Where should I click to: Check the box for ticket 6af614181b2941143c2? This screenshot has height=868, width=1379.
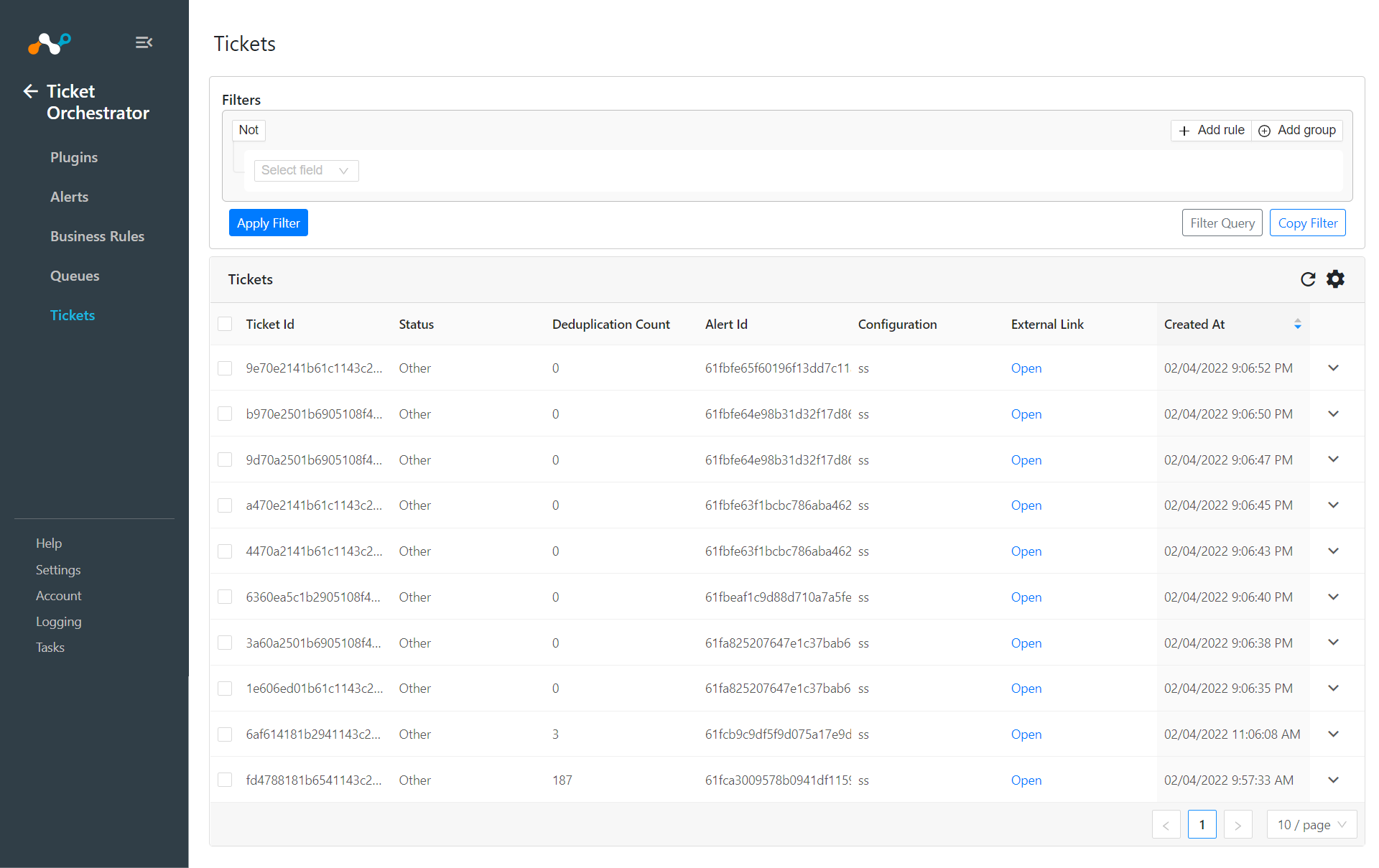click(225, 734)
